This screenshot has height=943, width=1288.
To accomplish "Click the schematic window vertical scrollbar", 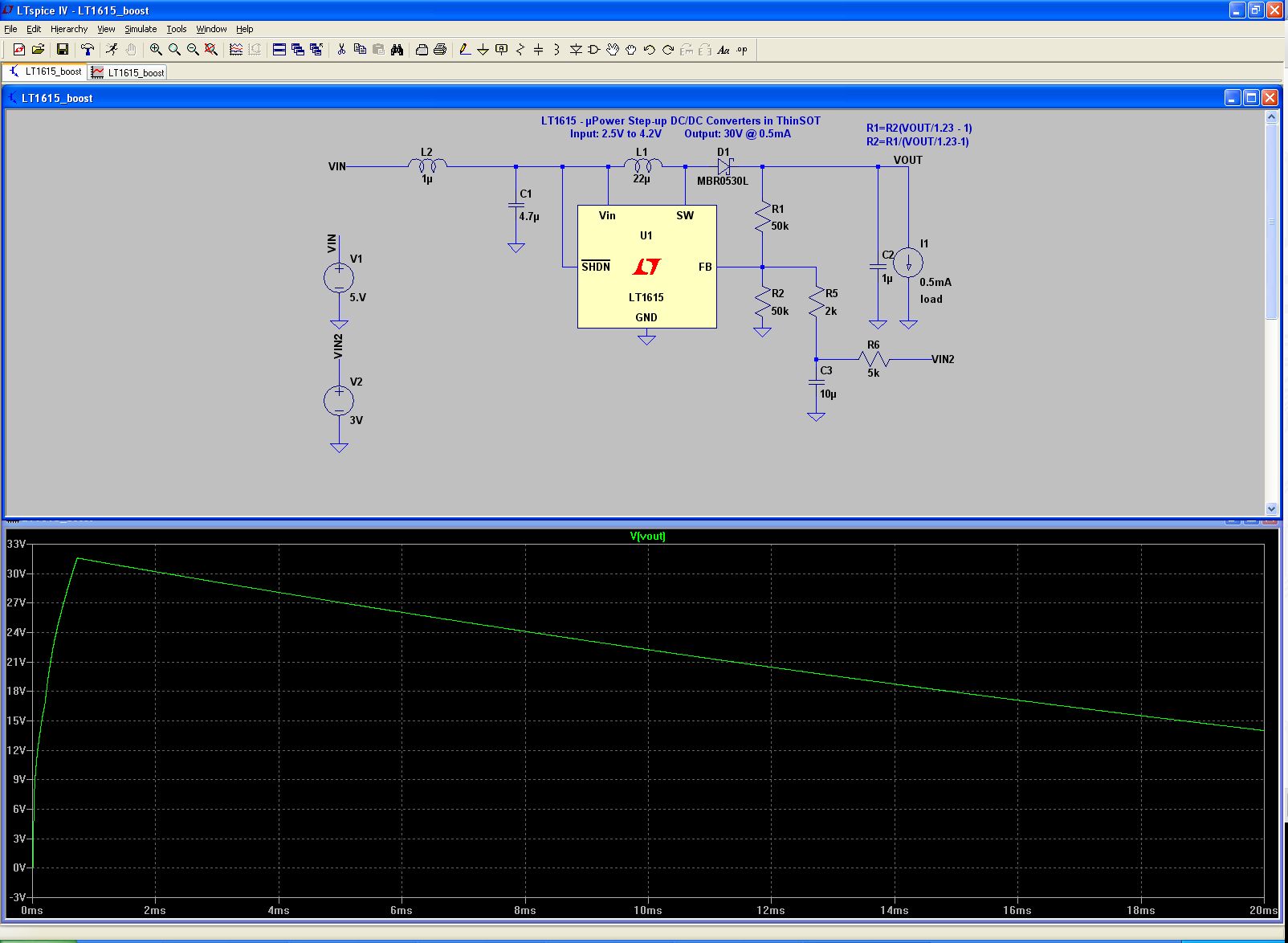I will tap(1271, 312).
